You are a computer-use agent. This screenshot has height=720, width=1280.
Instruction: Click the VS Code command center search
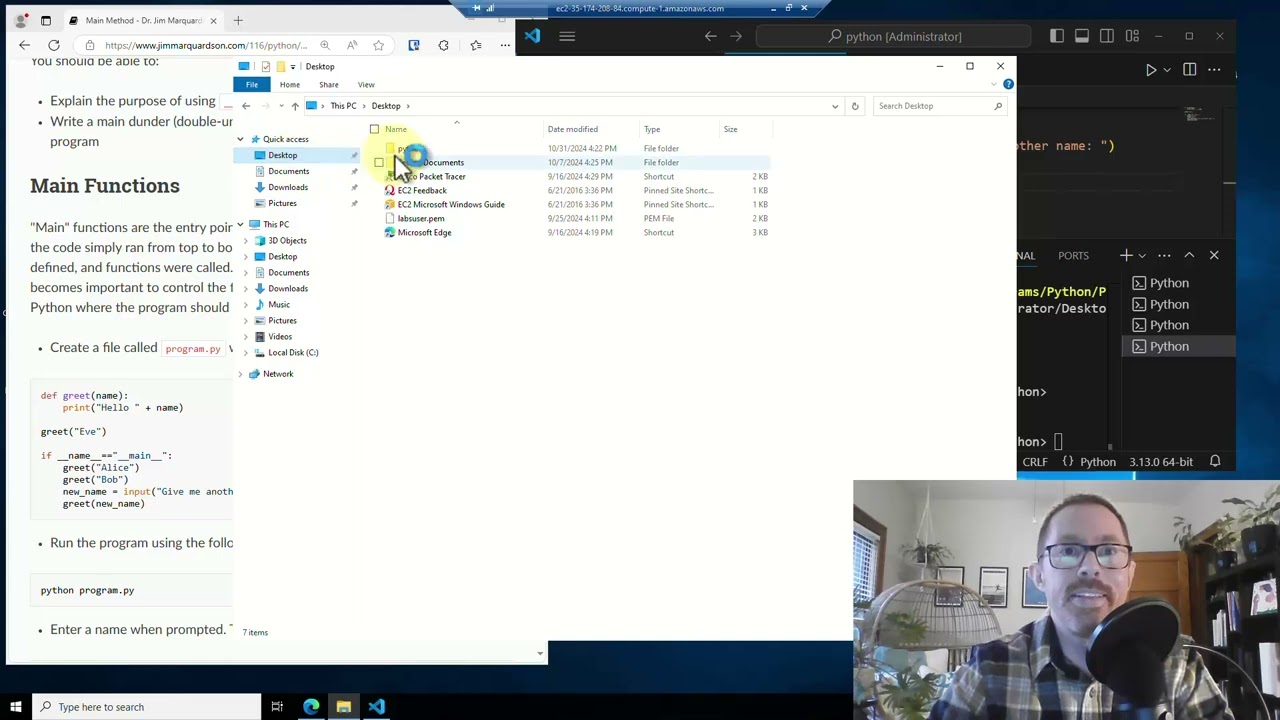tap(893, 36)
